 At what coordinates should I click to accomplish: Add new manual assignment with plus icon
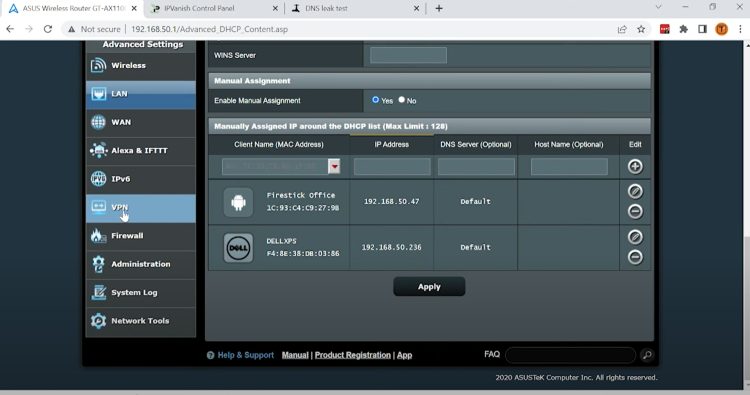[x=635, y=167]
